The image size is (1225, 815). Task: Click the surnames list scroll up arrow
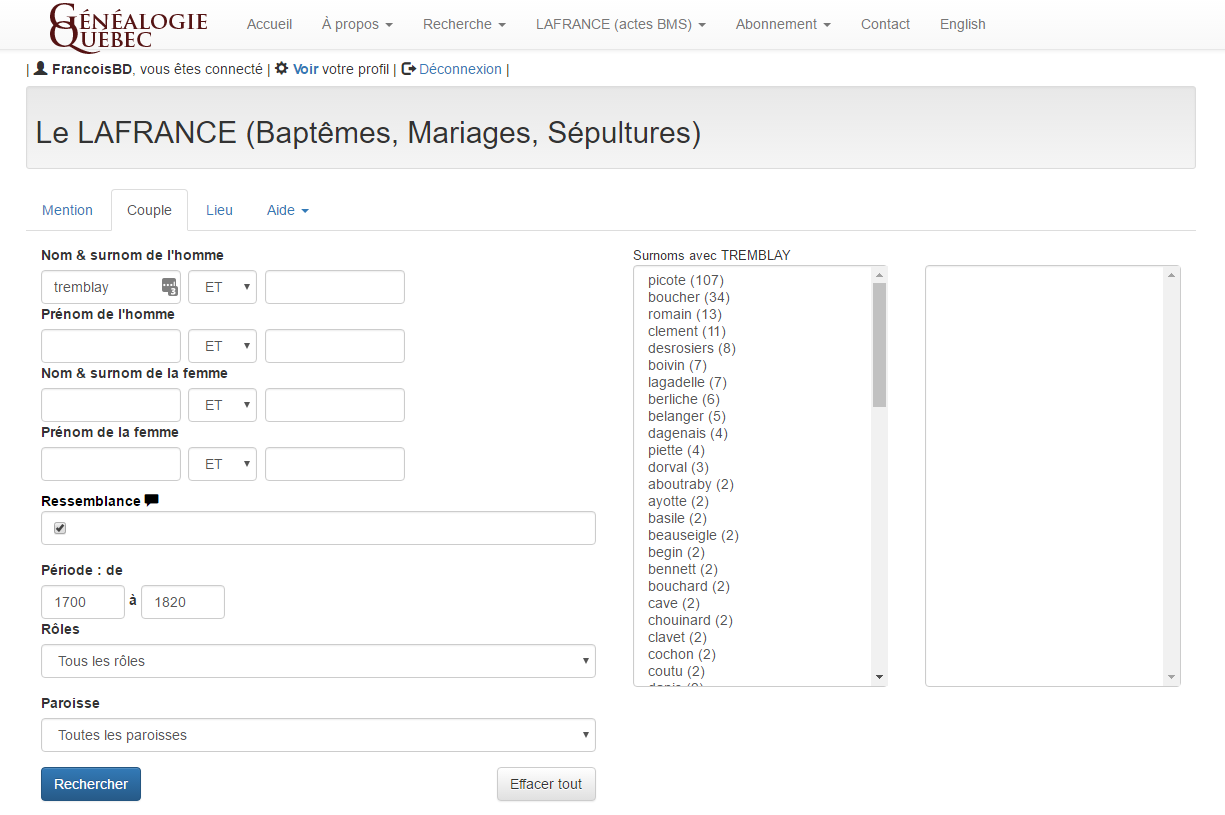click(879, 275)
